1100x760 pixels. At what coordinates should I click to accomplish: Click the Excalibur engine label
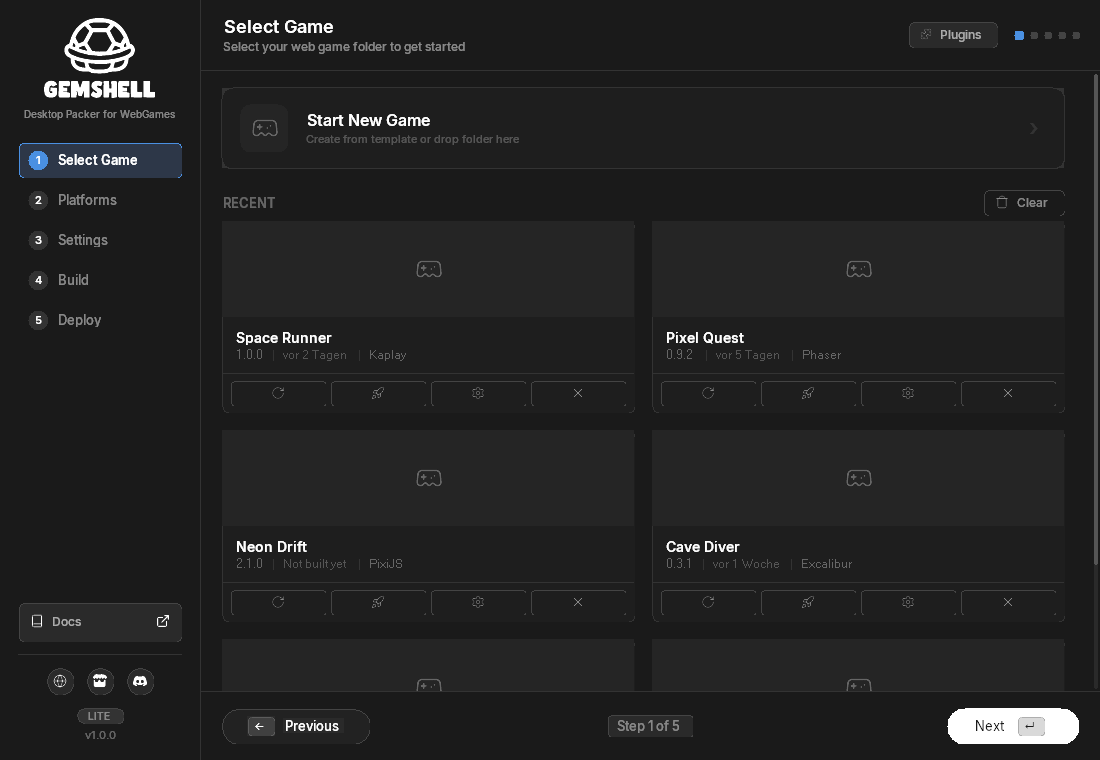click(826, 564)
